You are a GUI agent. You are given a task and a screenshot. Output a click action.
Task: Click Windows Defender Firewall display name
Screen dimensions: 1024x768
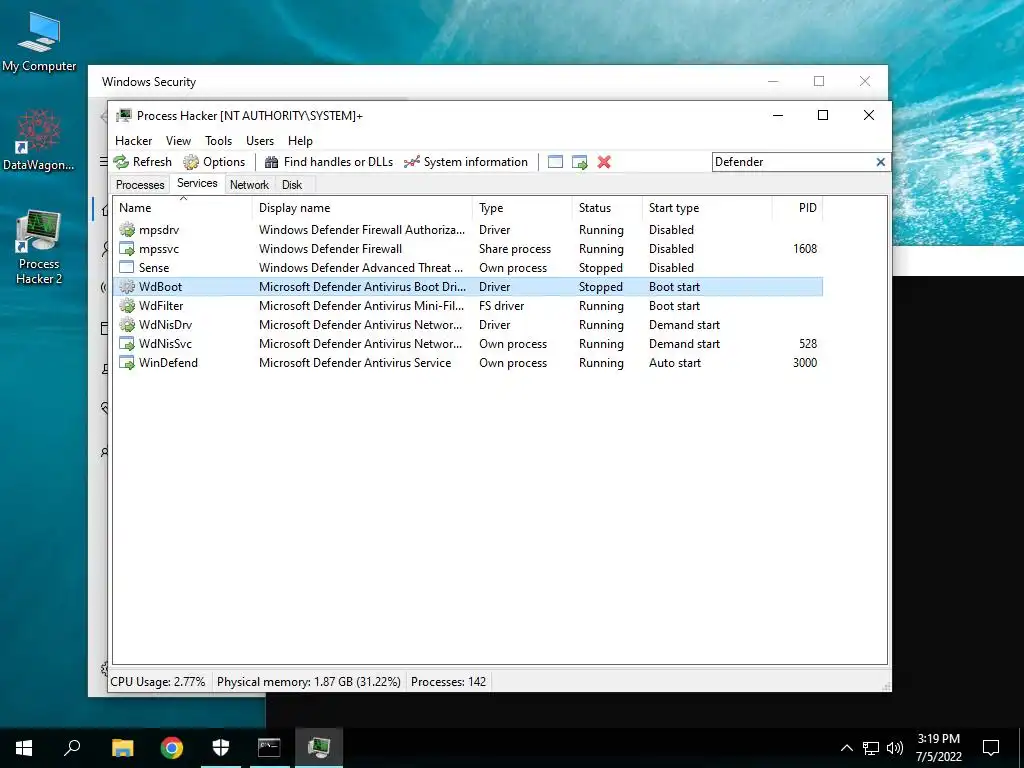pos(330,249)
